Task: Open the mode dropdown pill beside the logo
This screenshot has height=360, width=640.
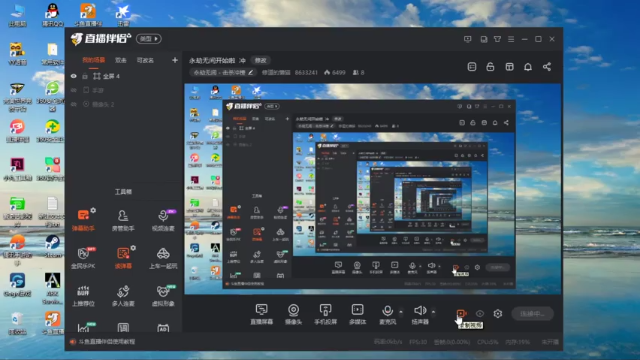Action: click(x=149, y=39)
